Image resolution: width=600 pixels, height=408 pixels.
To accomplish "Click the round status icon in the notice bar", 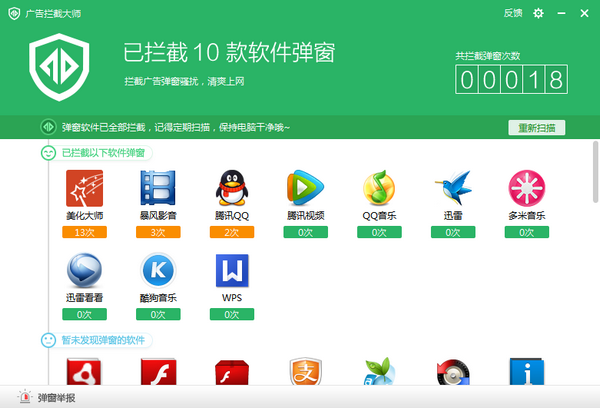I will pos(48,127).
